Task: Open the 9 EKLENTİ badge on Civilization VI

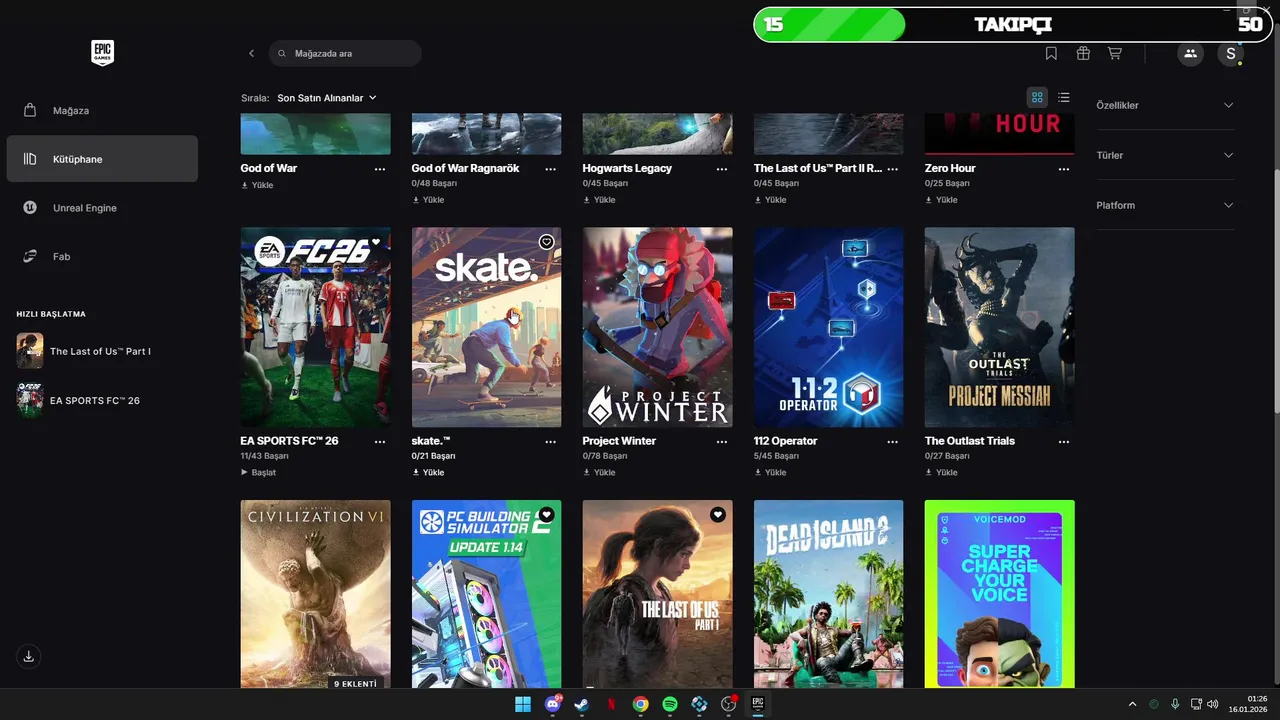Action: point(355,684)
